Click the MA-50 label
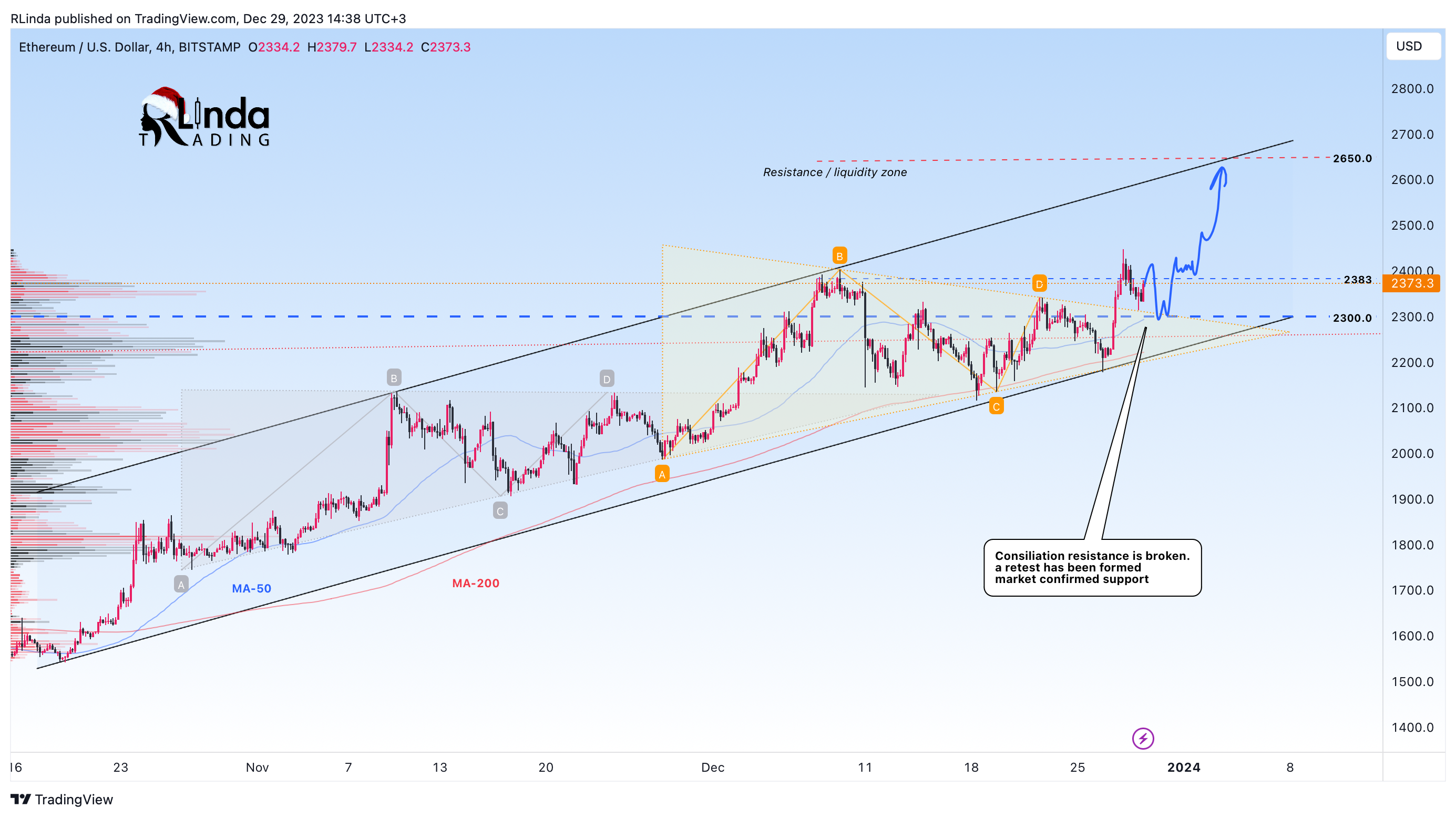This screenshot has width=1456, height=818. coord(252,588)
